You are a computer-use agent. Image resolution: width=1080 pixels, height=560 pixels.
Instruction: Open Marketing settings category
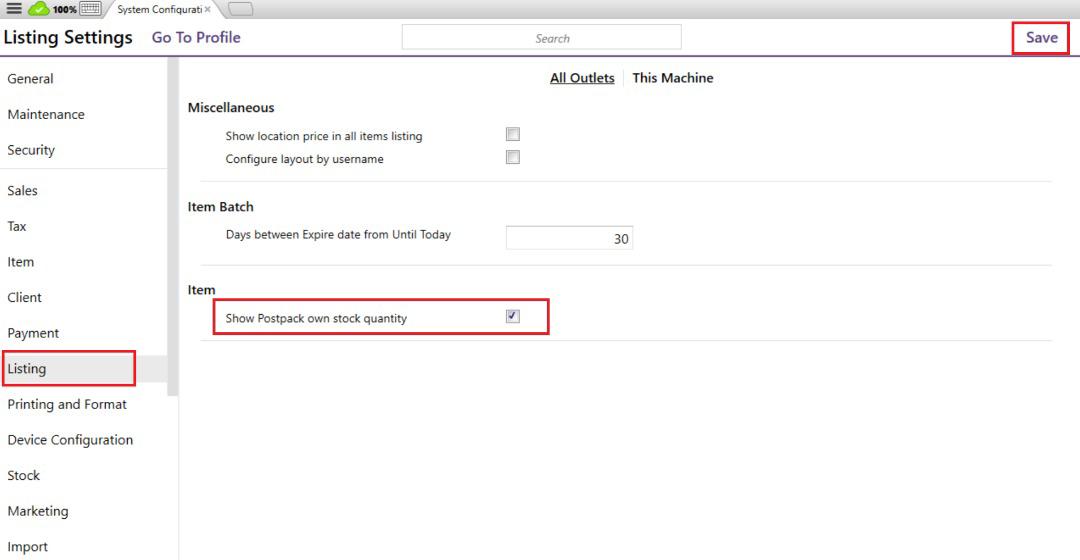tap(38, 511)
